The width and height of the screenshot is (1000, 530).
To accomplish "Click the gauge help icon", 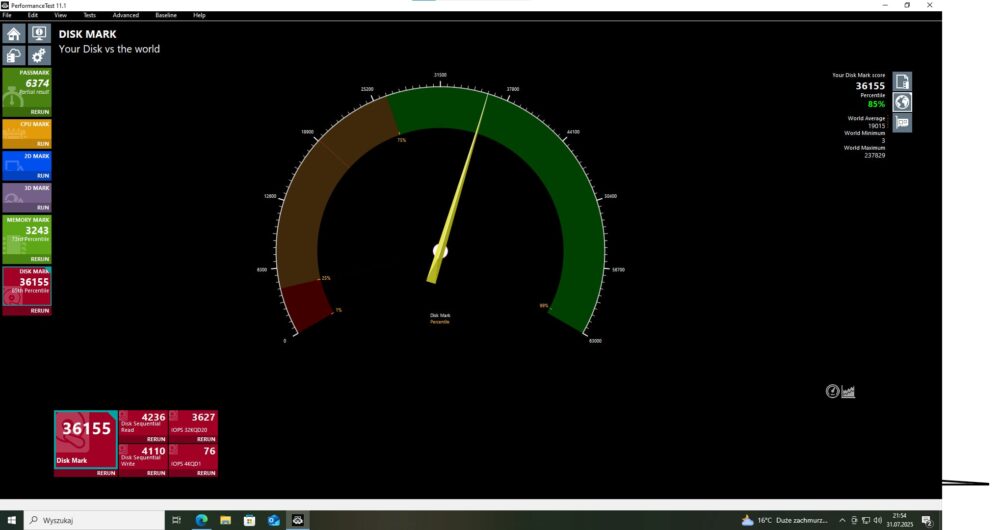I will click(x=832, y=392).
